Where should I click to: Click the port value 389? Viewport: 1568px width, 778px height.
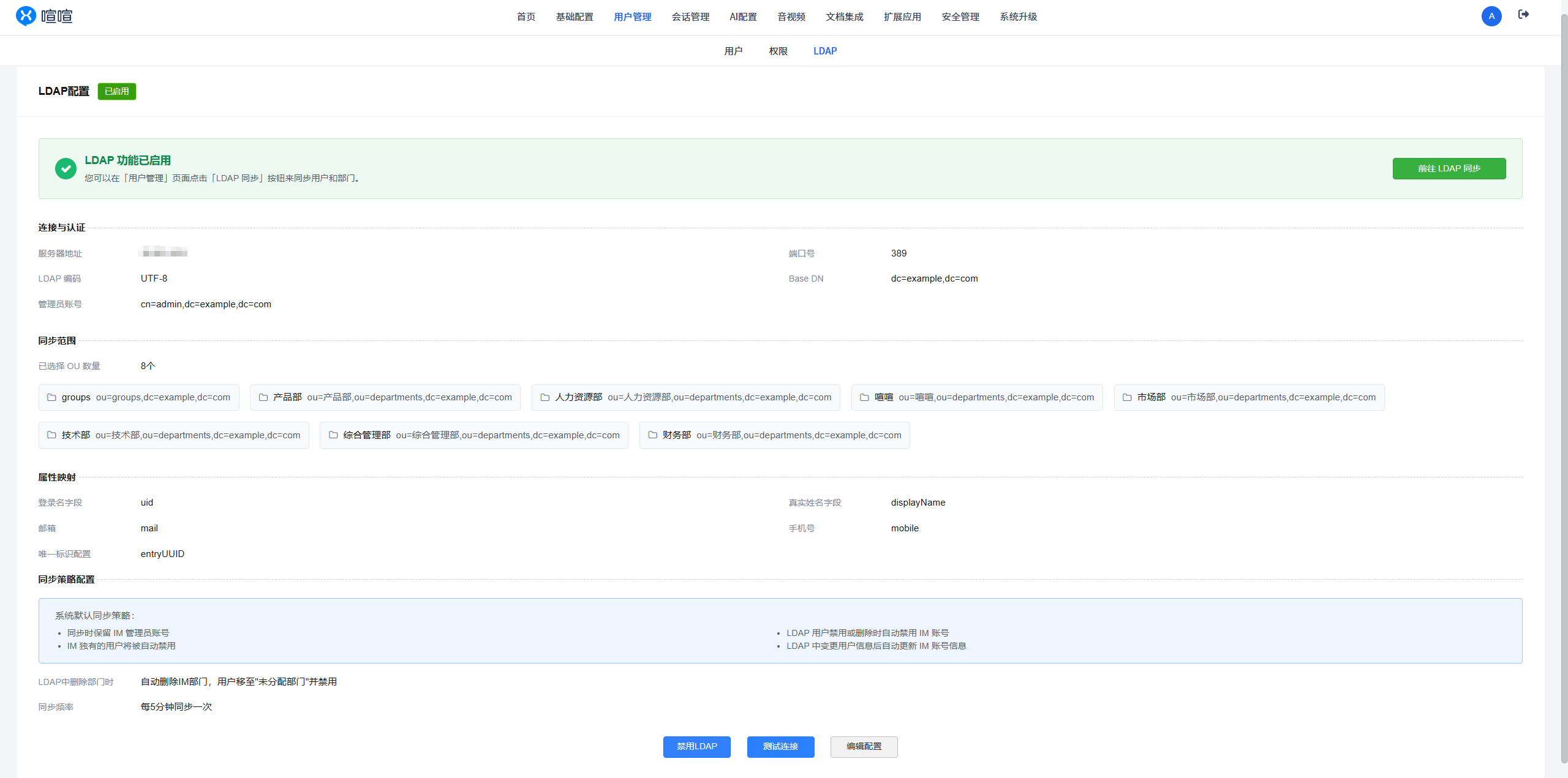tap(899, 253)
